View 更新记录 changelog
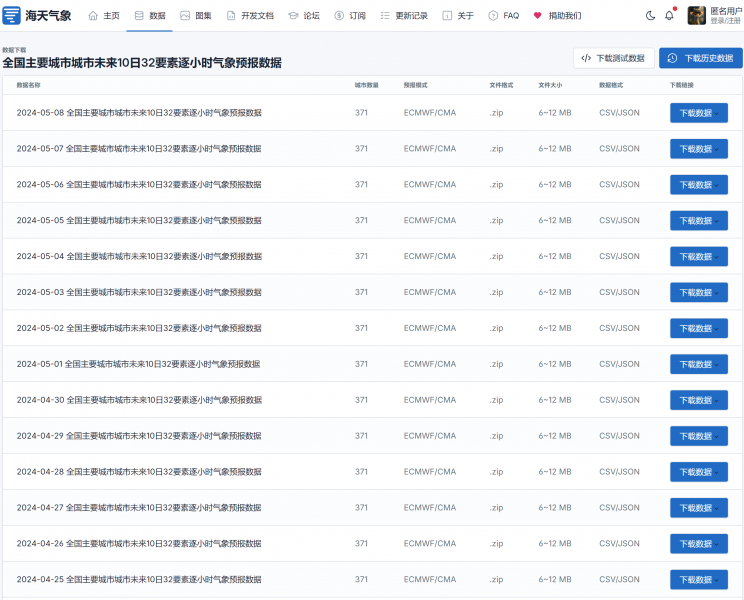 [404, 16]
